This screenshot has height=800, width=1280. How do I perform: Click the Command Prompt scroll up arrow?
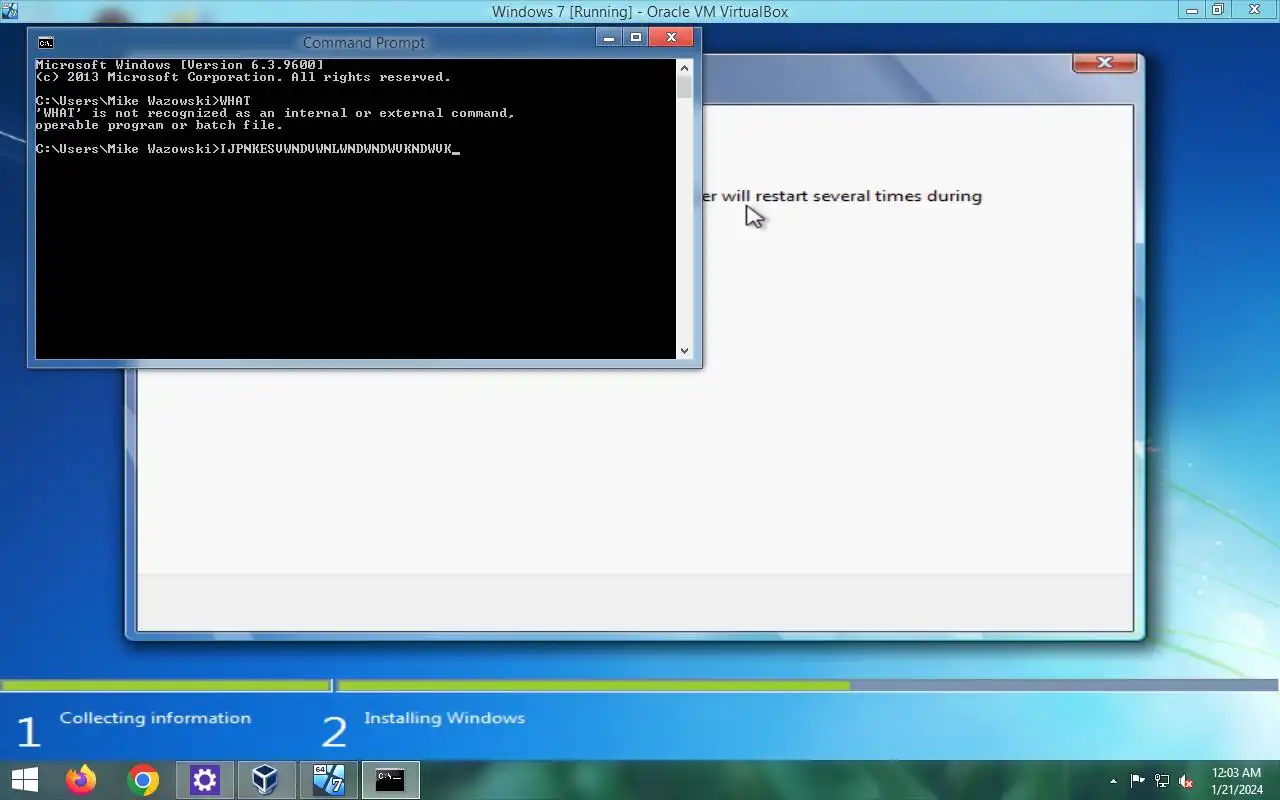tap(684, 67)
